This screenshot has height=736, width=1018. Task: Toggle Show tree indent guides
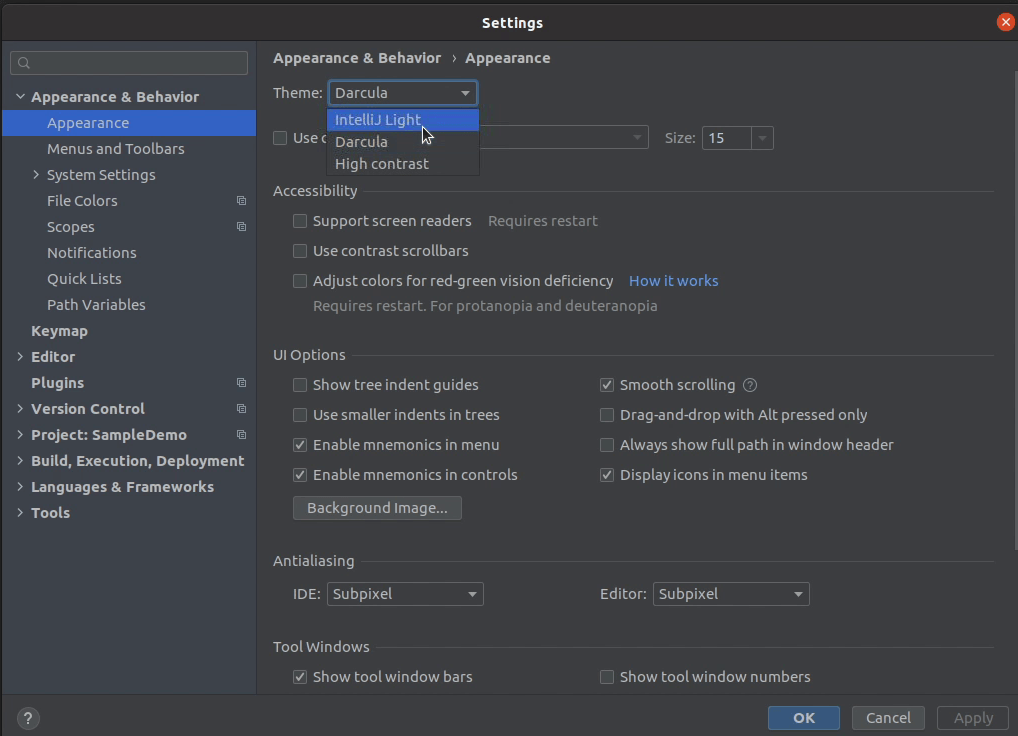point(300,385)
